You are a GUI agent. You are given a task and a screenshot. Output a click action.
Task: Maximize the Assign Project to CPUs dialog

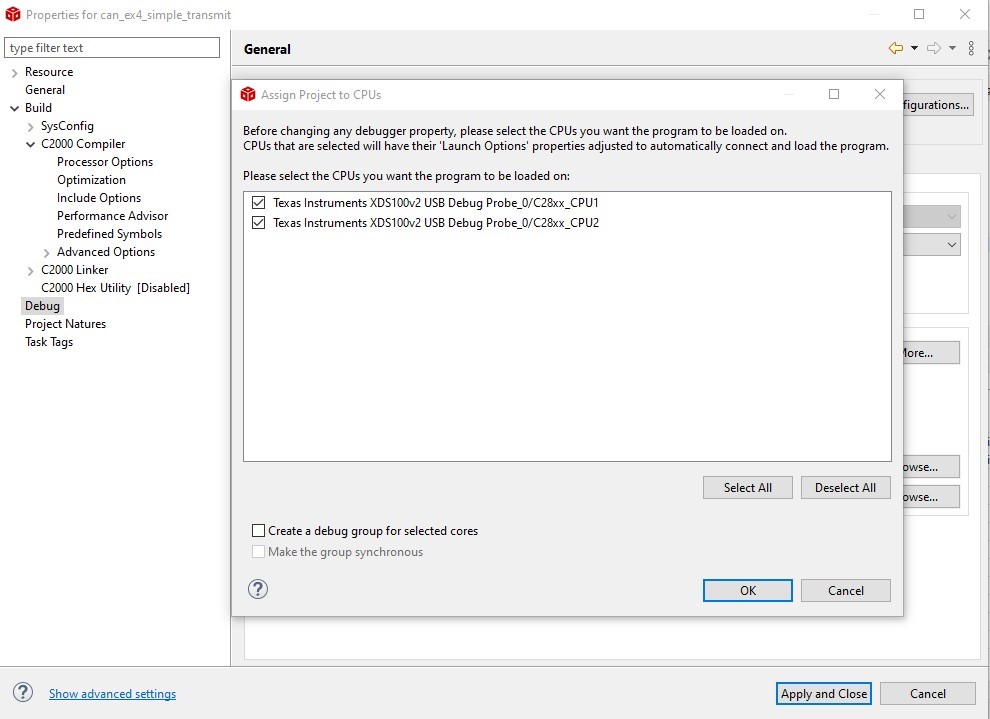[x=834, y=94]
